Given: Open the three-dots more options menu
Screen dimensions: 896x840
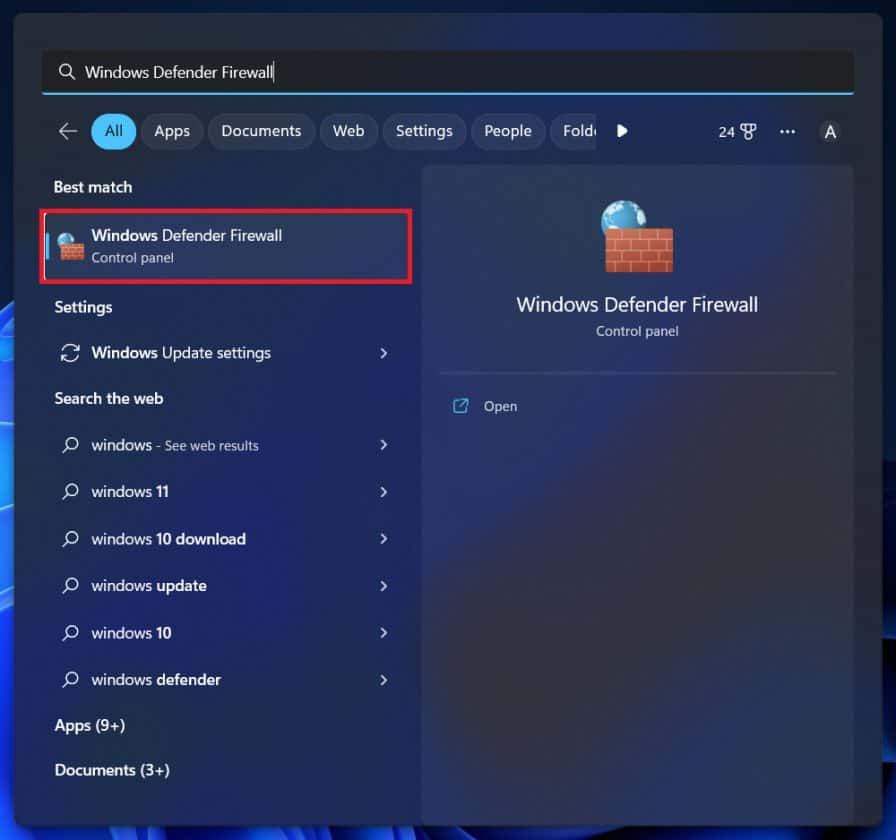Looking at the screenshot, I should 788,131.
